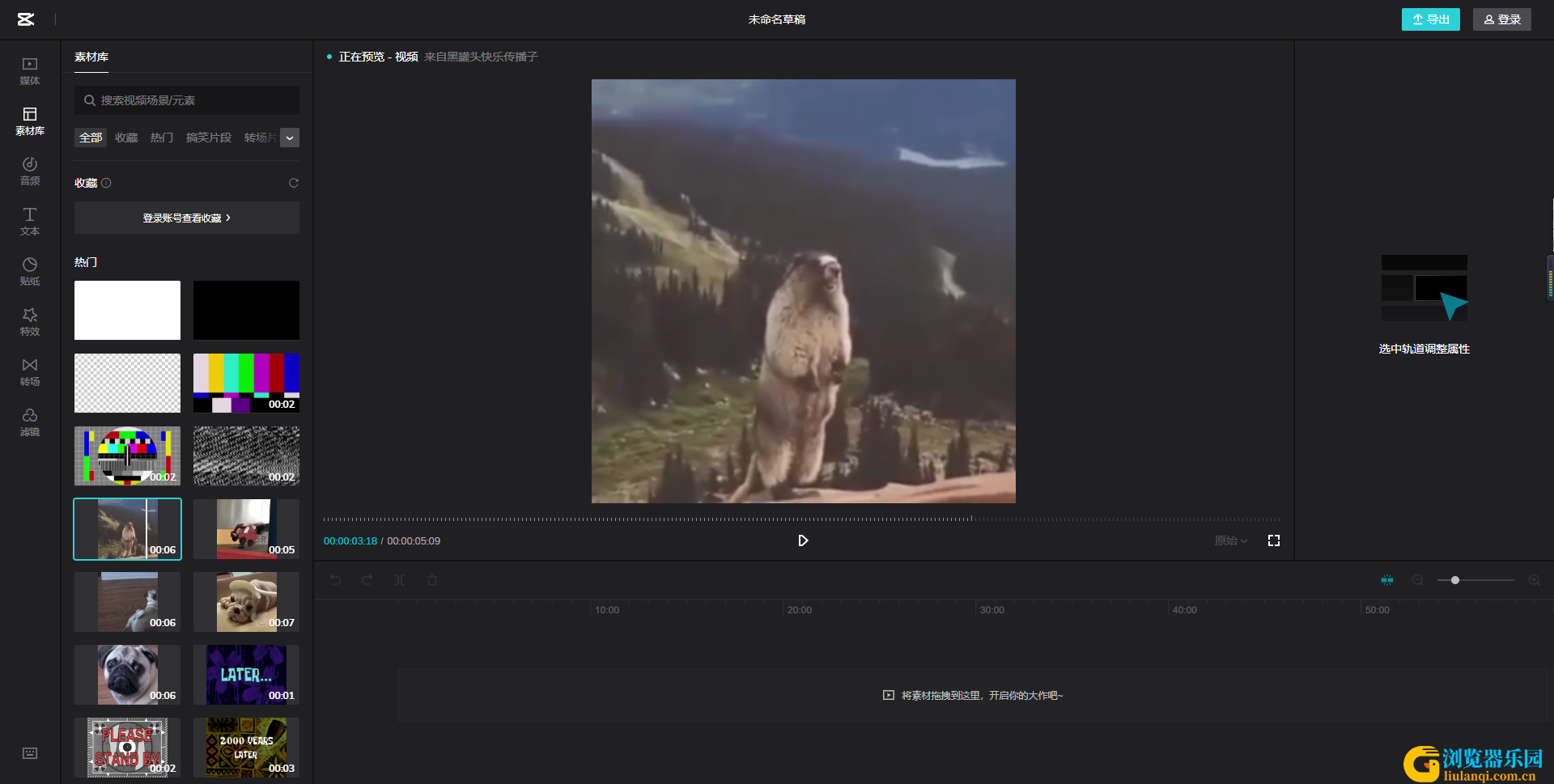Click the 热门 section heading
Image resolution: width=1554 pixels, height=784 pixels.
(86, 262)
